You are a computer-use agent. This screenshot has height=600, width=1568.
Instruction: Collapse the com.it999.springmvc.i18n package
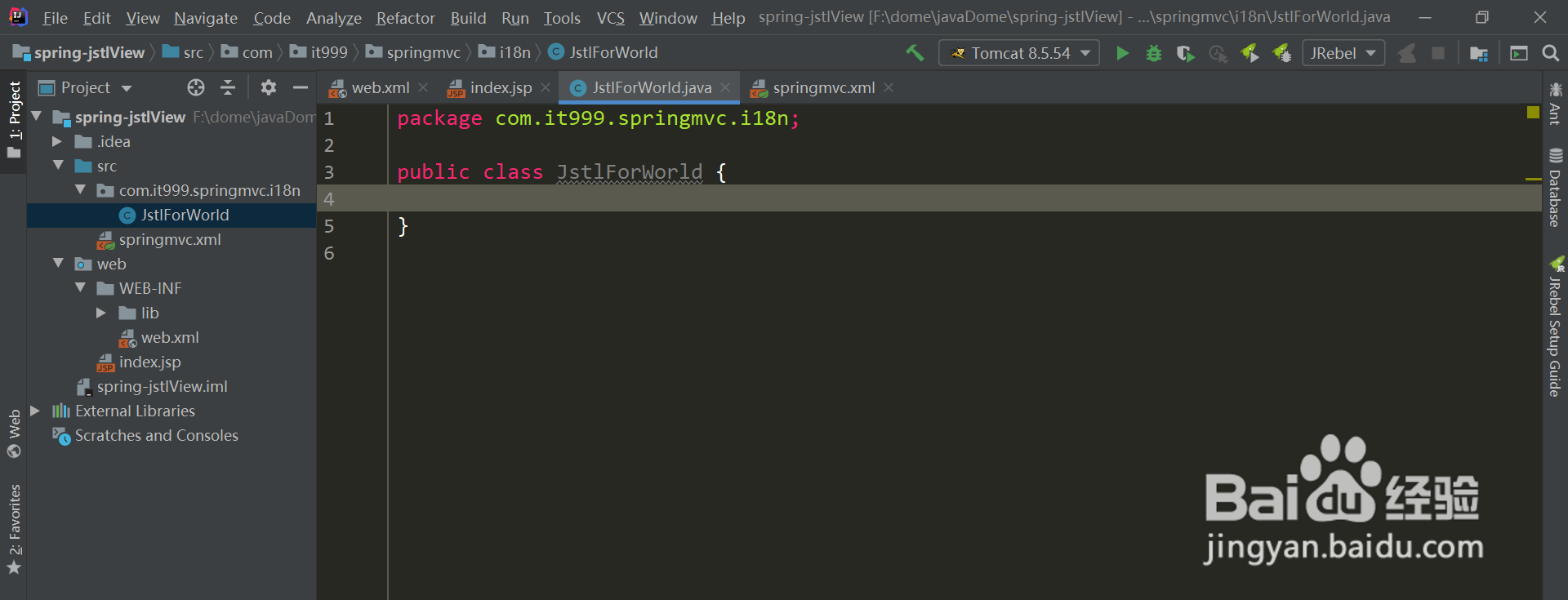click(x=80, y=190)
